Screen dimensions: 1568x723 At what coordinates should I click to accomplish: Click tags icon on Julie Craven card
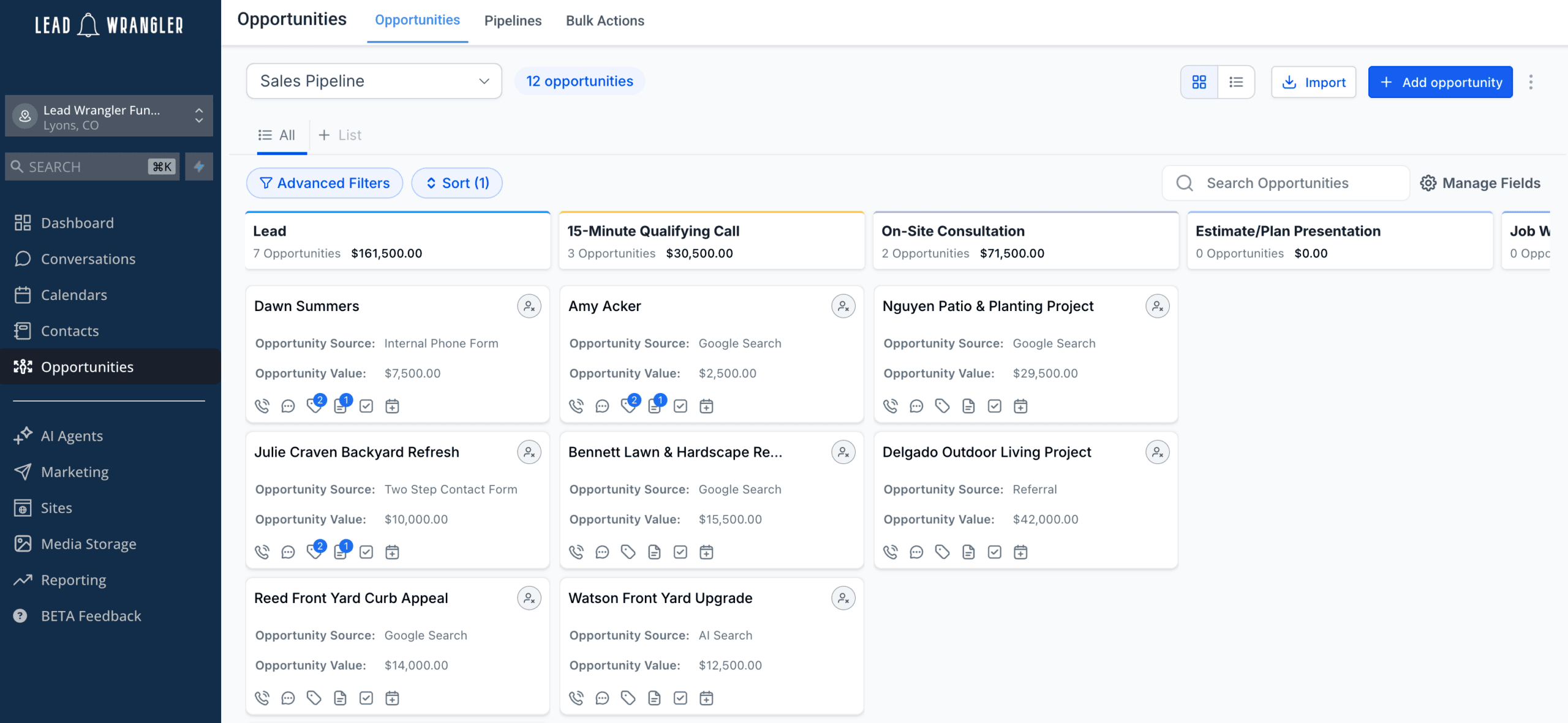(x=315, y=551)
